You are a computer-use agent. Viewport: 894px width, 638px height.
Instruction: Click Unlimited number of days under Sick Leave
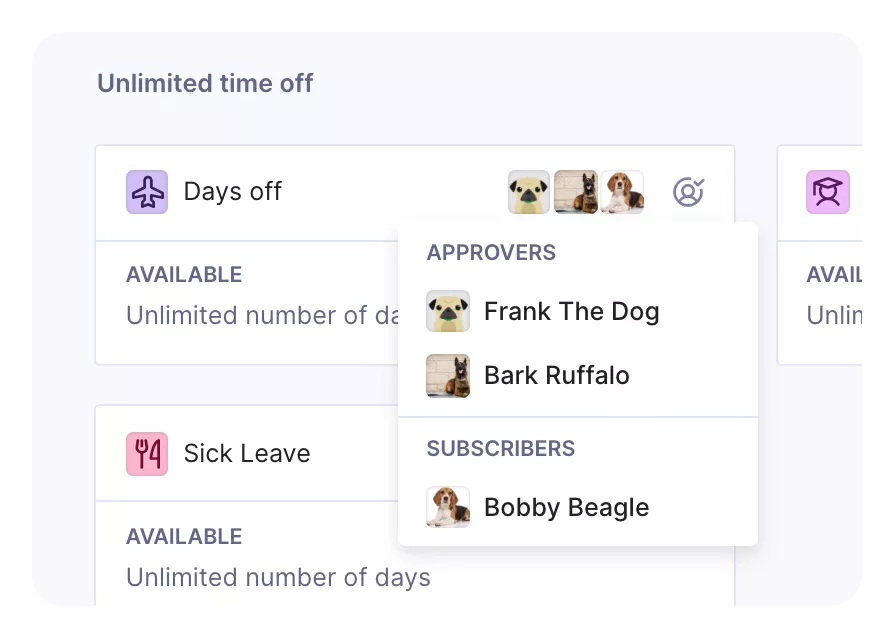pyautogui.click(x=278, y=578)
